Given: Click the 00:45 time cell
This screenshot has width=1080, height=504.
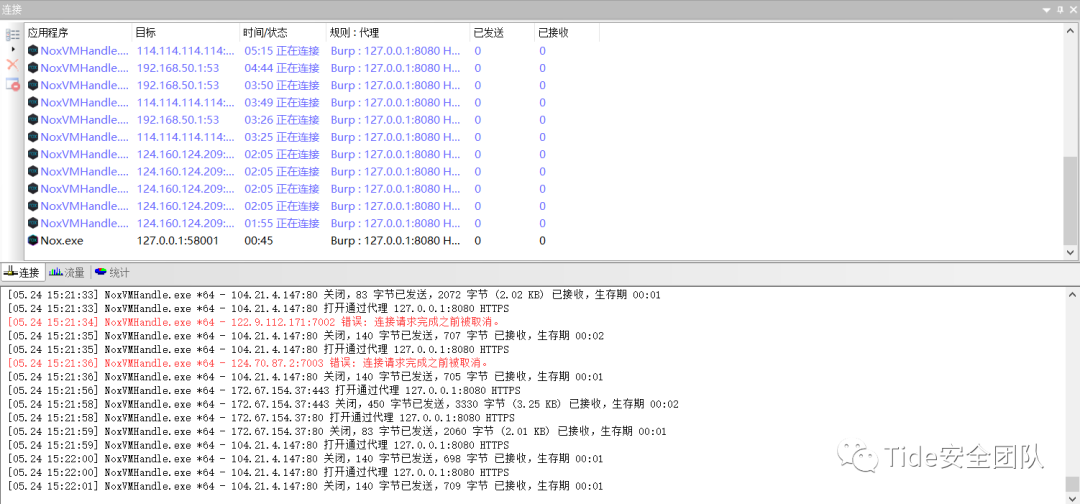Looking at the screenshot, I should [258, 240].
